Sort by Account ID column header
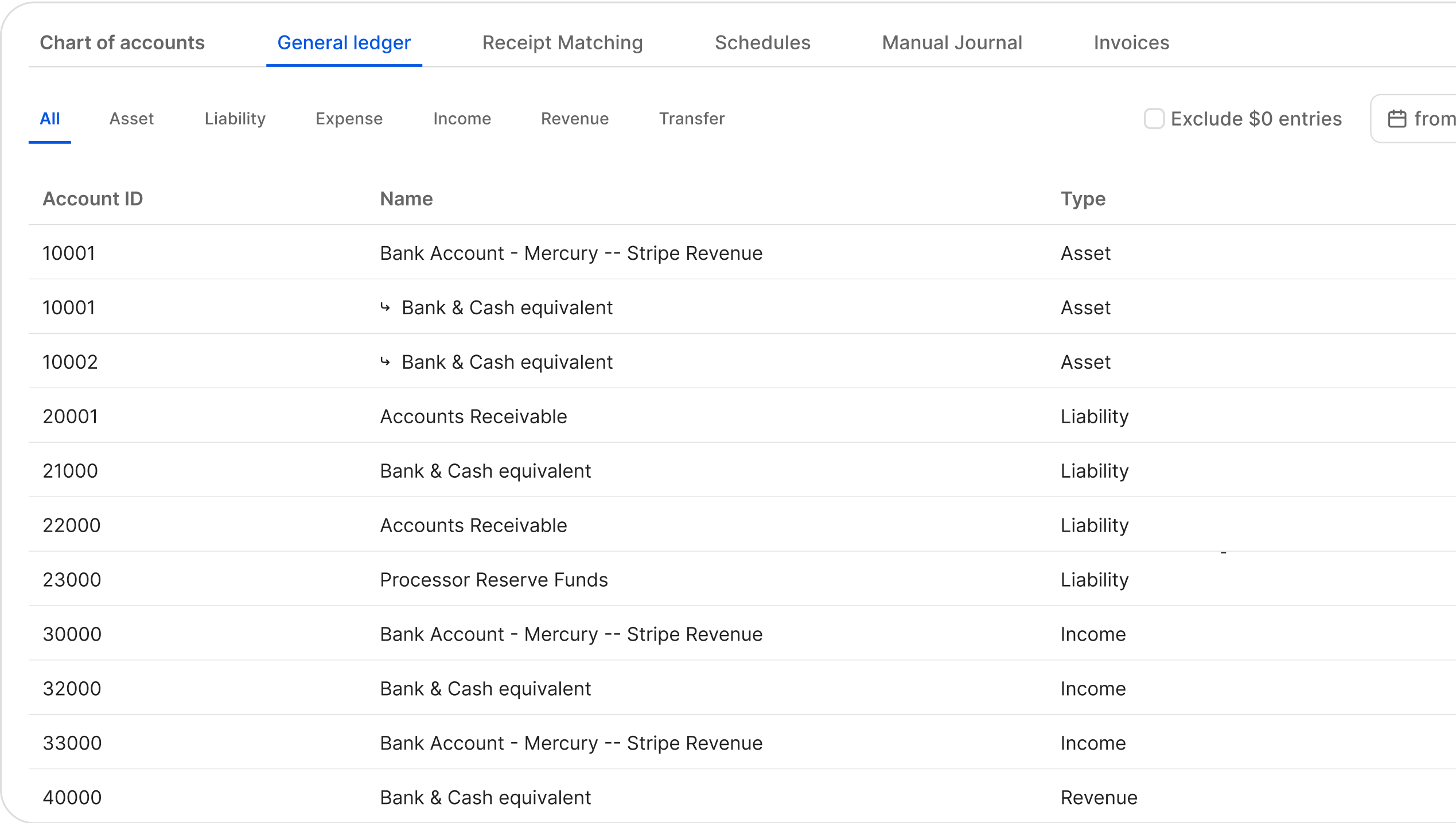Viewport: 1456px width, 823px height. pyautogui.click(x=93, y=198)
